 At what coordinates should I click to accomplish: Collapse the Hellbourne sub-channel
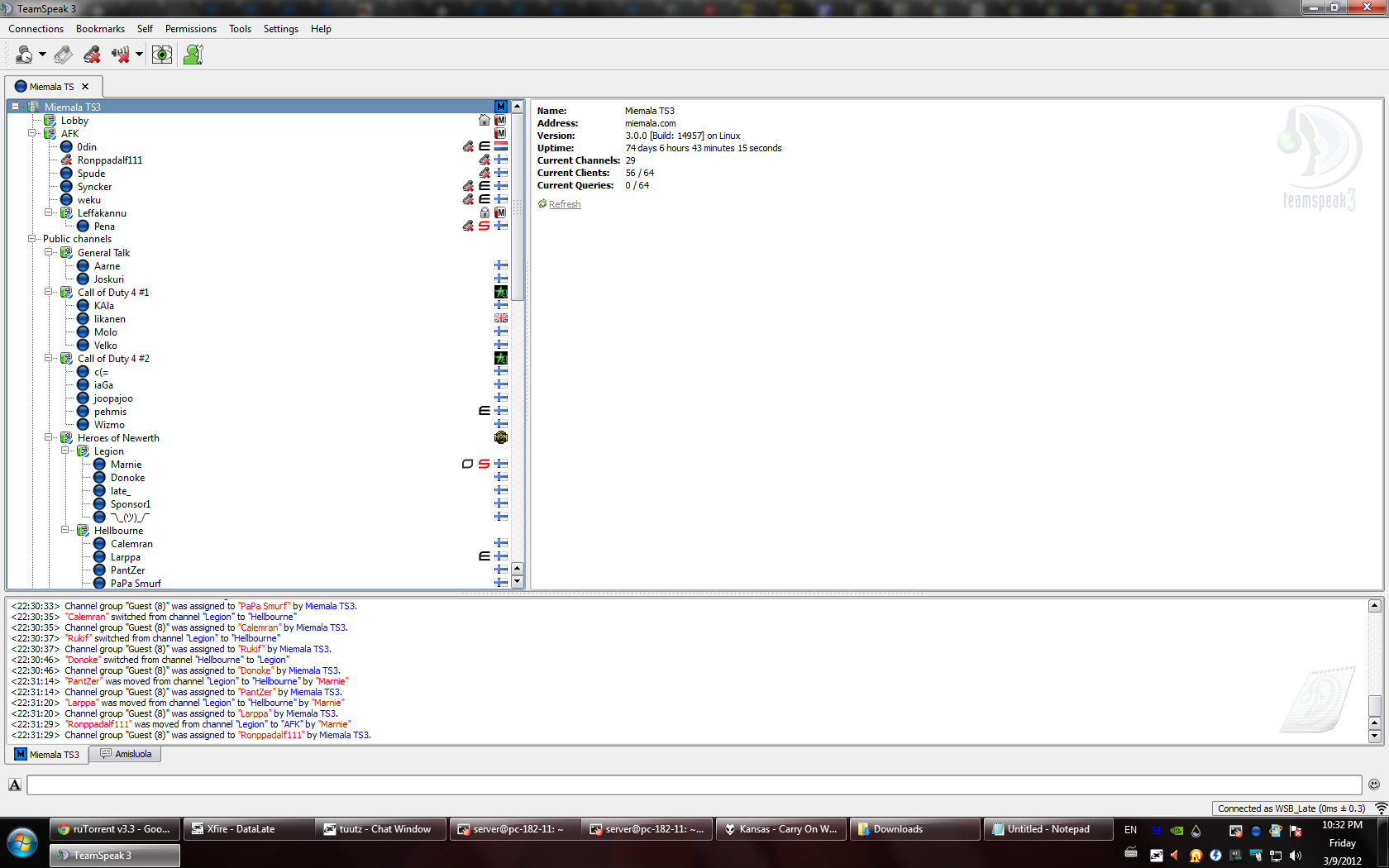(x=65, y=530)
